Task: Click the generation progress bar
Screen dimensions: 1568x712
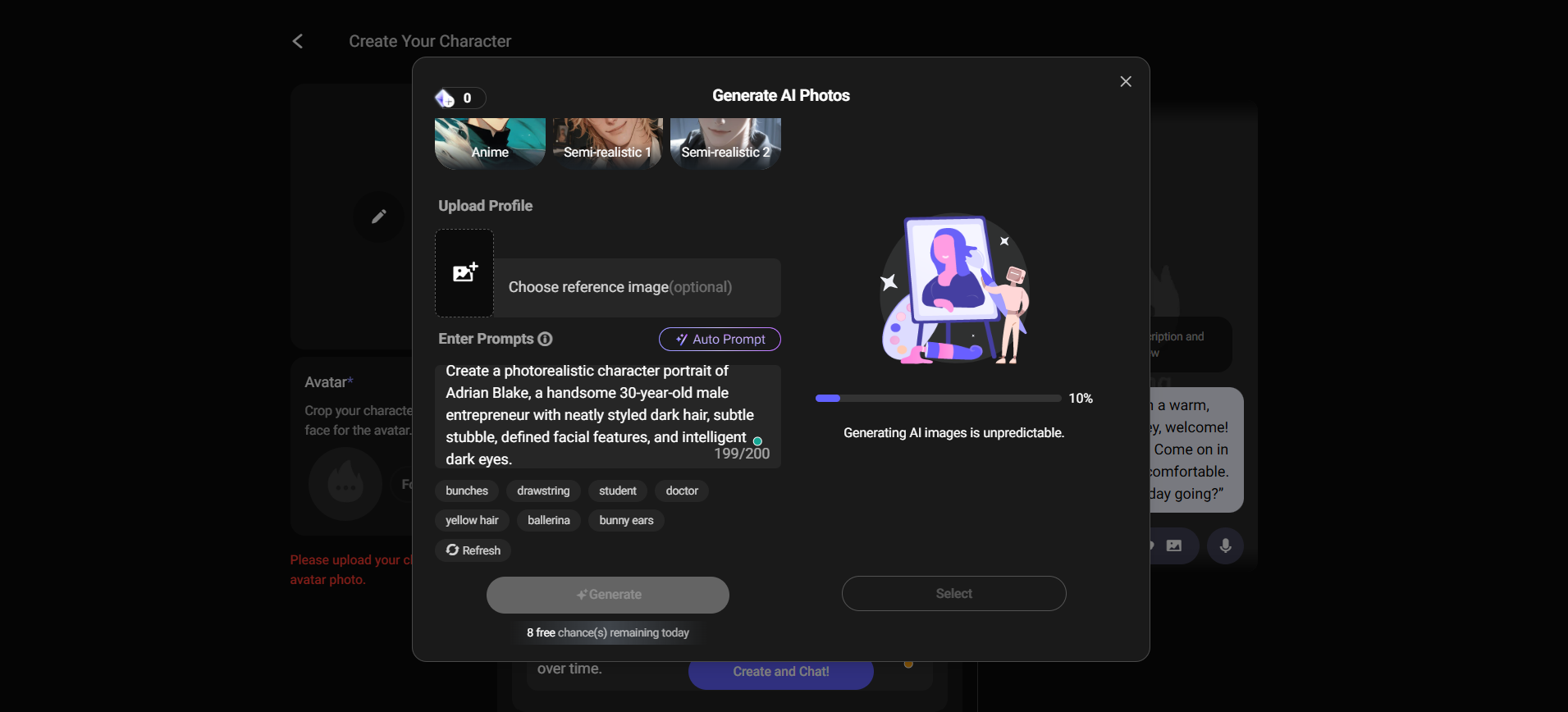Action: tap(939, 398)
